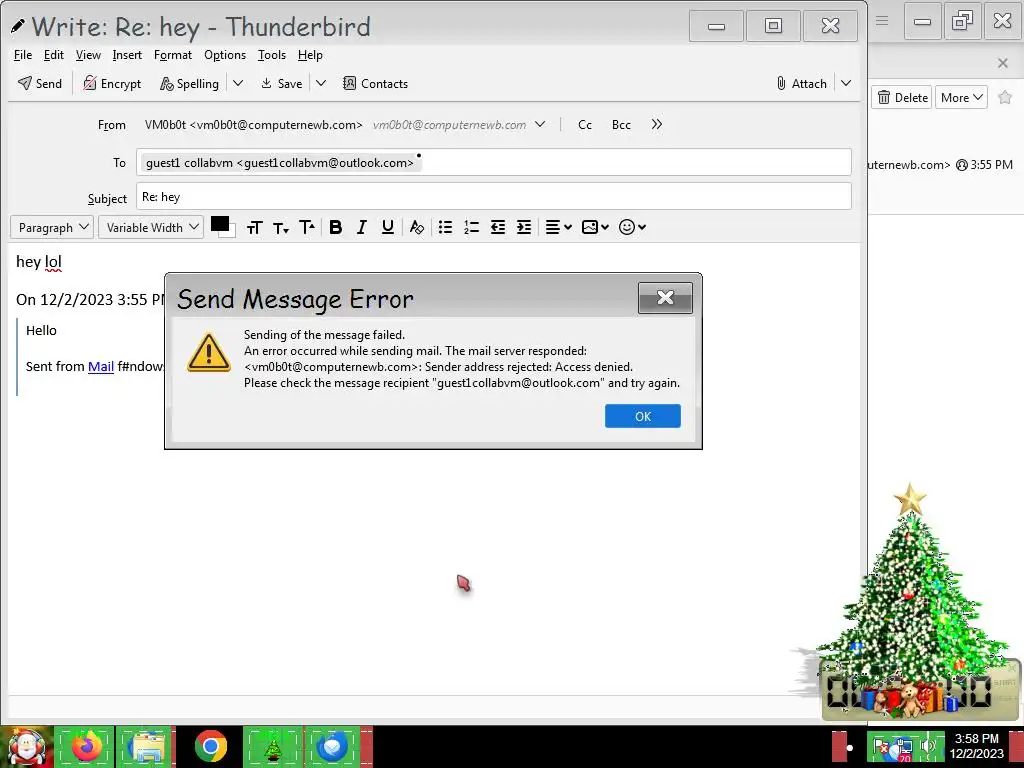This screenshot has height=768, width=1024.
Task: Open the More dropdown in main window
Action: click(x=961, y=97)
